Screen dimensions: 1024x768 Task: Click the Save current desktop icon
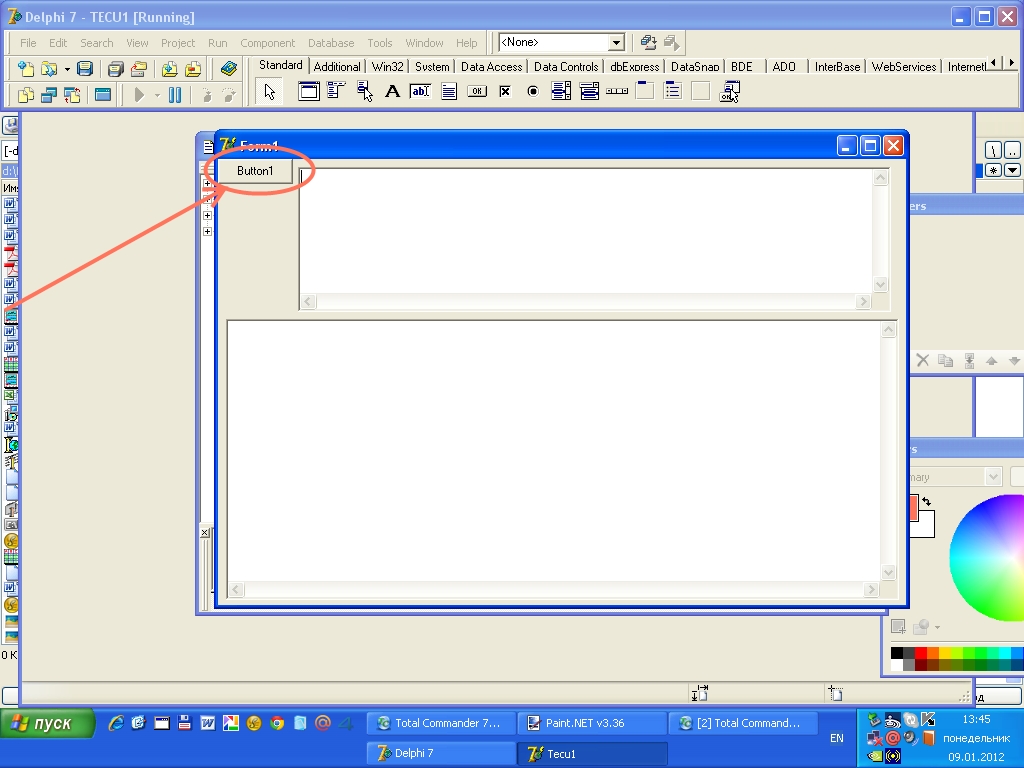click(648, 42)
